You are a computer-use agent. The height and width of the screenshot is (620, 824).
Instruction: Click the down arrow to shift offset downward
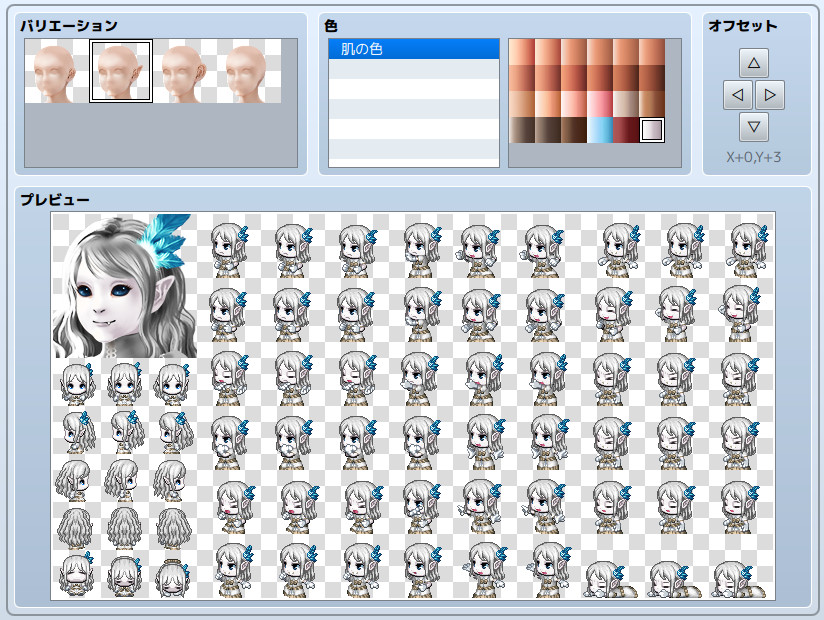tap(753, 126)
